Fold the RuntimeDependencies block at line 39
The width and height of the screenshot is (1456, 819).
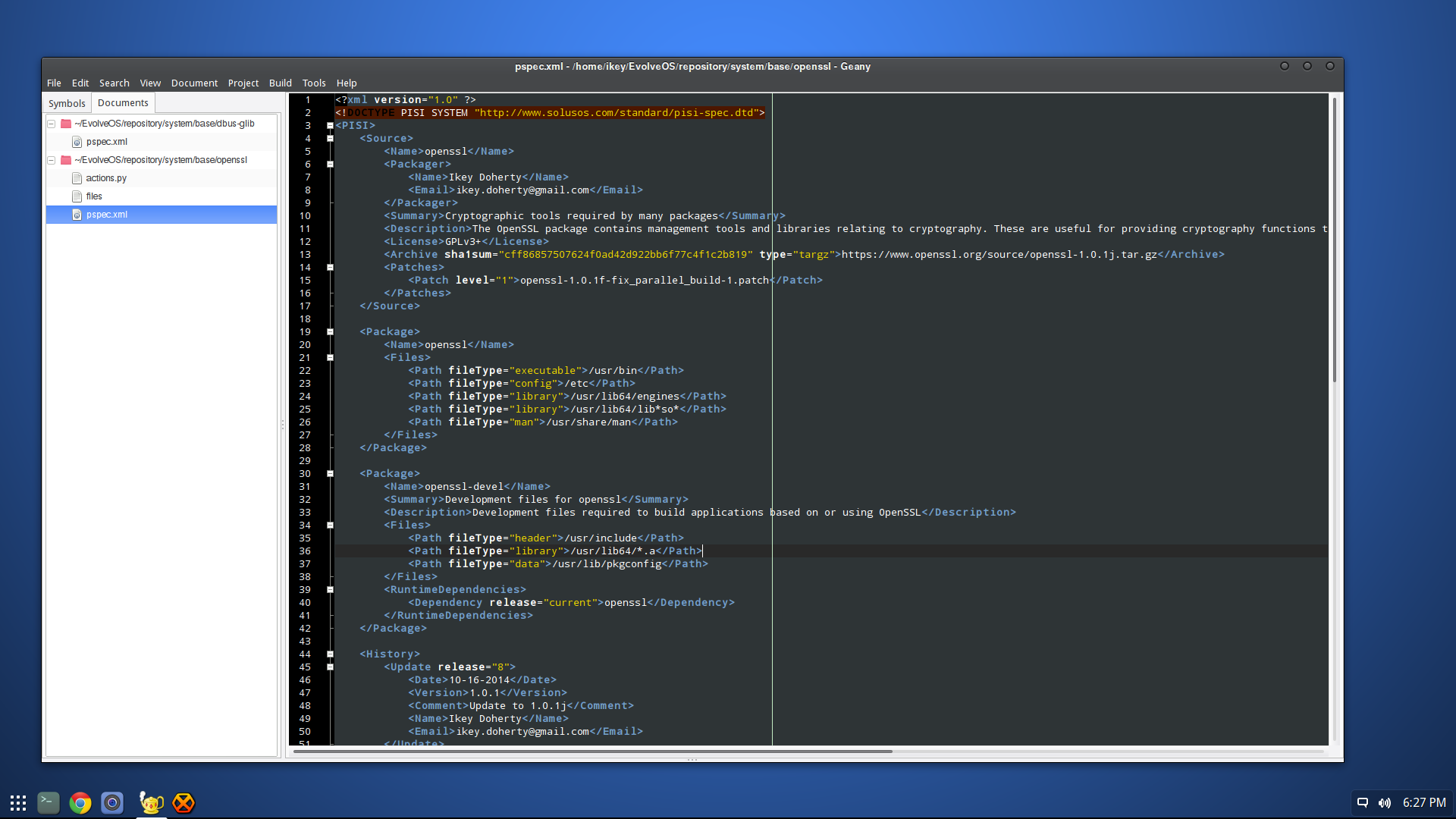330,590
